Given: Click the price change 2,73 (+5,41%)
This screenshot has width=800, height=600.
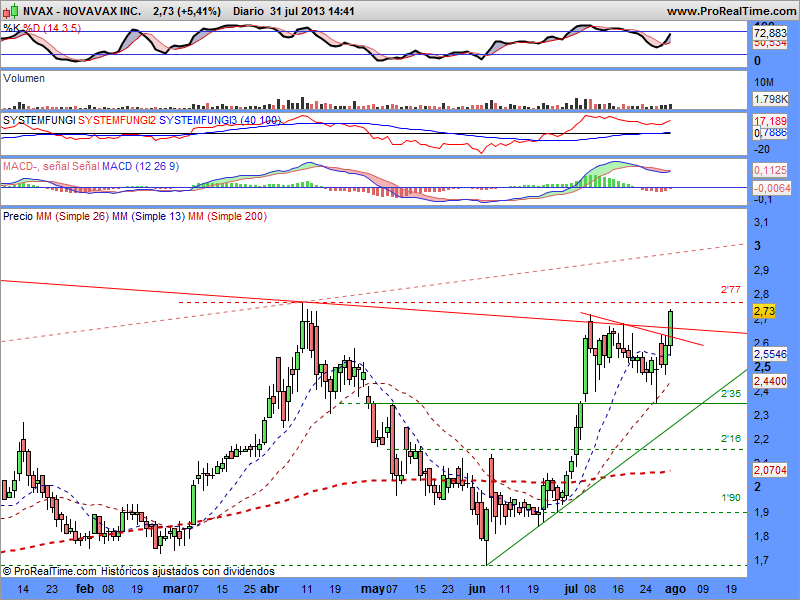Looking at the screenshot, I should [x=187, y=11].
